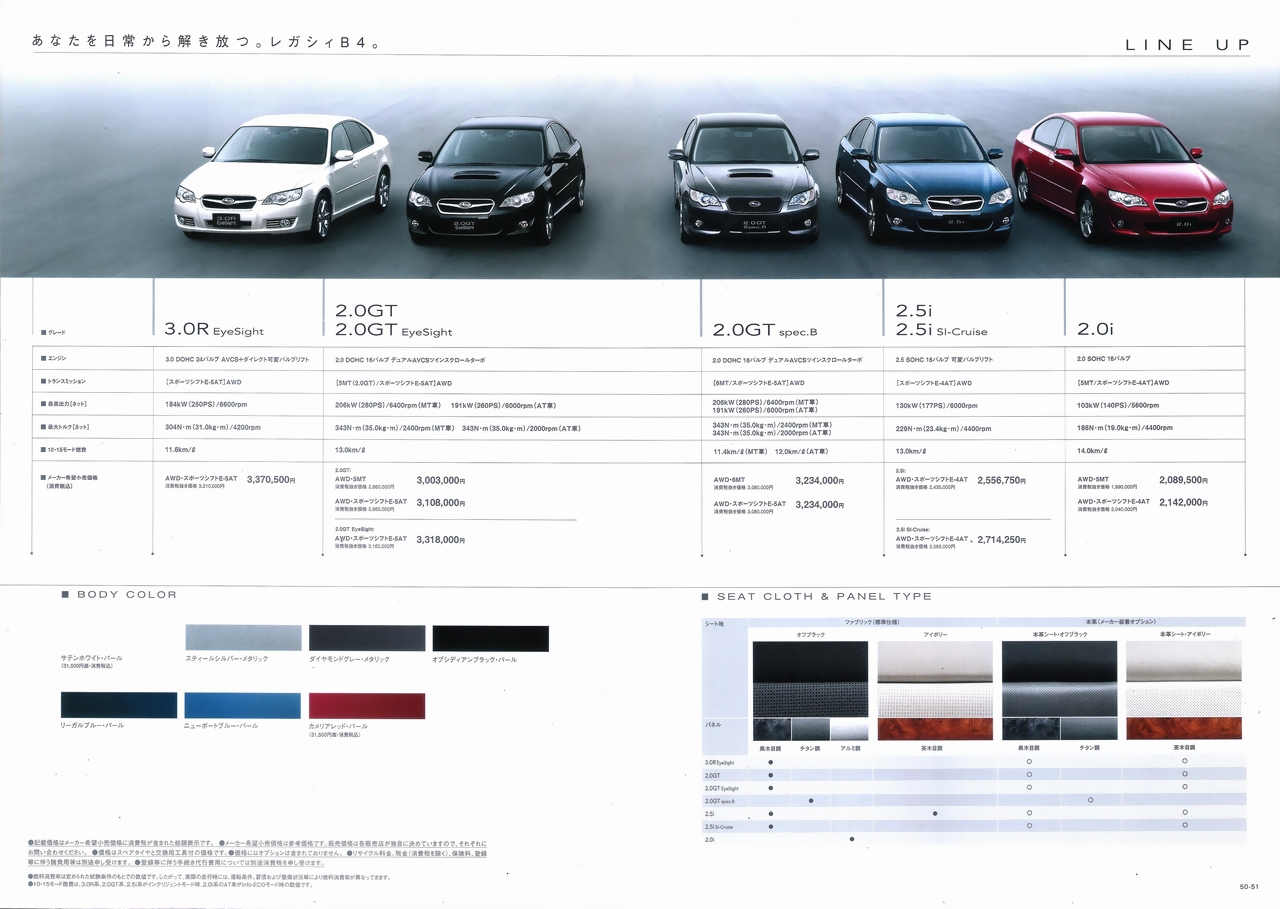Click the ニューポートブルー・パール color label

(222, 725)
